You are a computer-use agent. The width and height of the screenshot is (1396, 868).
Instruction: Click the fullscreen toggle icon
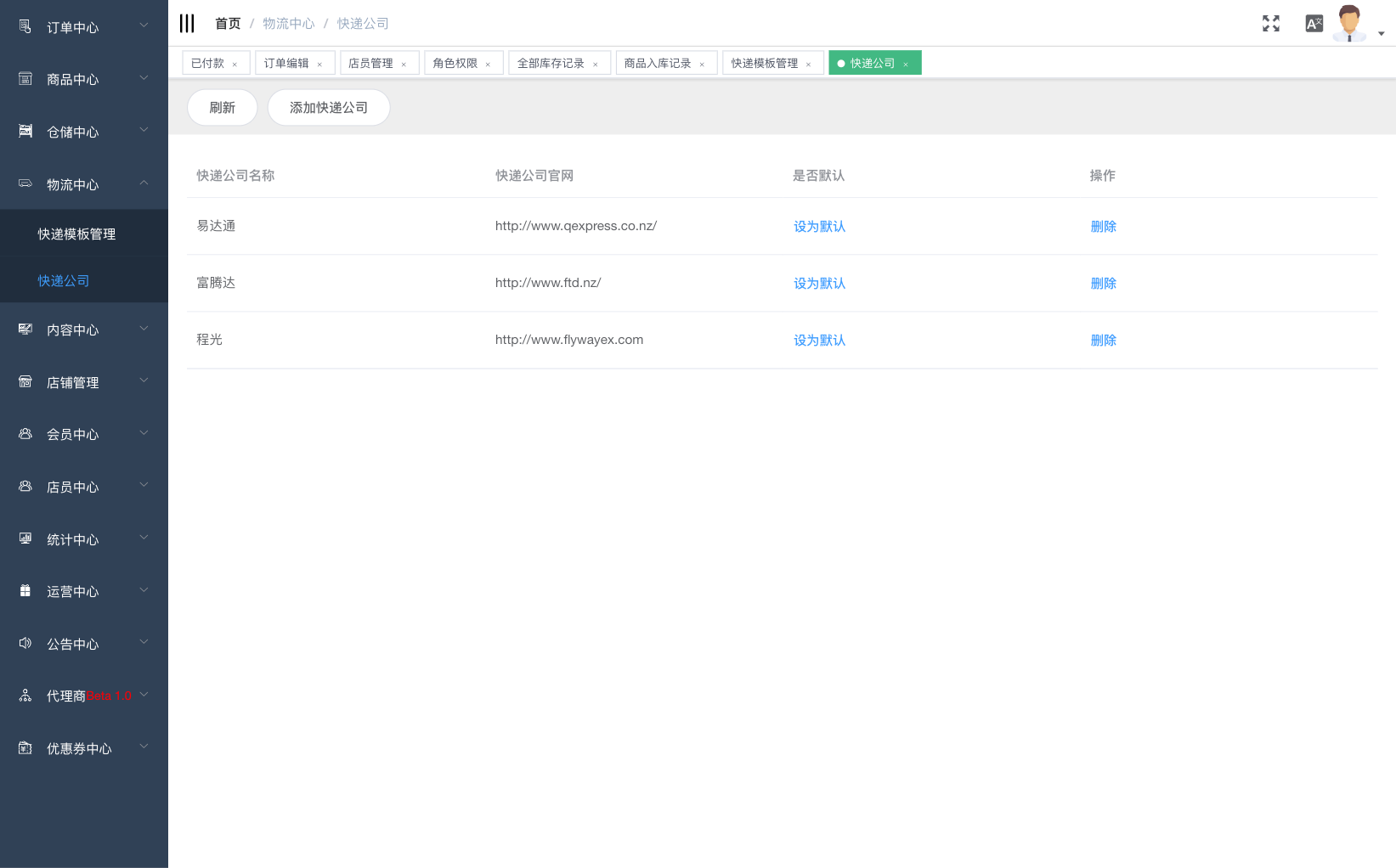tap(1270, 24)
